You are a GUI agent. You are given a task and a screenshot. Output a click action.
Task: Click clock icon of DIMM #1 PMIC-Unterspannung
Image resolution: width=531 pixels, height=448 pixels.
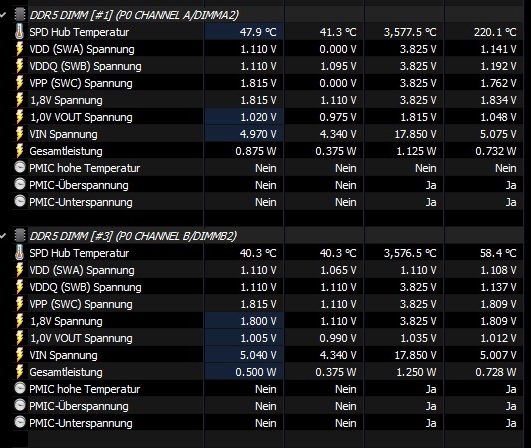20,201
